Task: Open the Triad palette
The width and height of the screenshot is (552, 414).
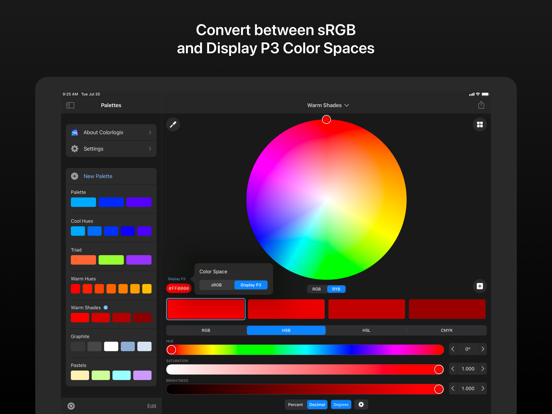Action: (x=111, y=256)
